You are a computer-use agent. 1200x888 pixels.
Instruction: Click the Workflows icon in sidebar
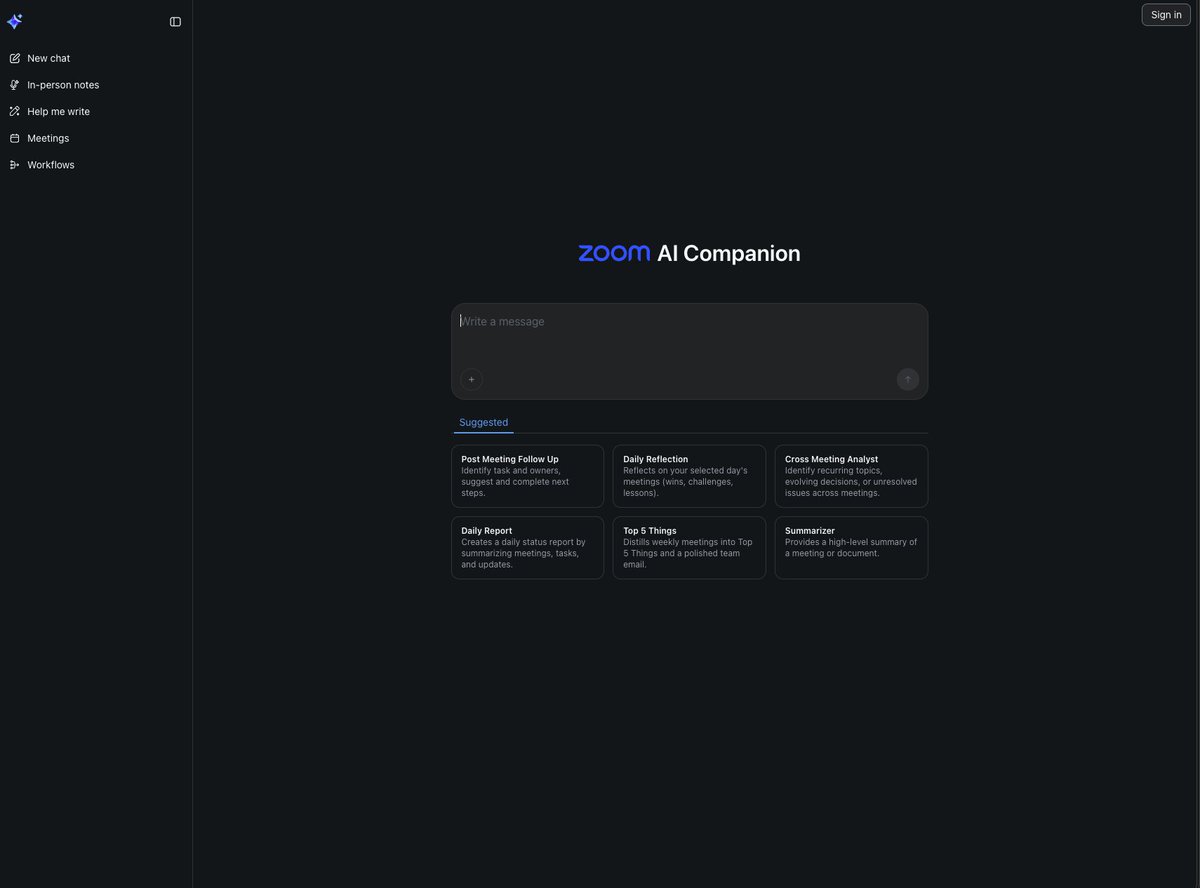[x=15, y=165]
